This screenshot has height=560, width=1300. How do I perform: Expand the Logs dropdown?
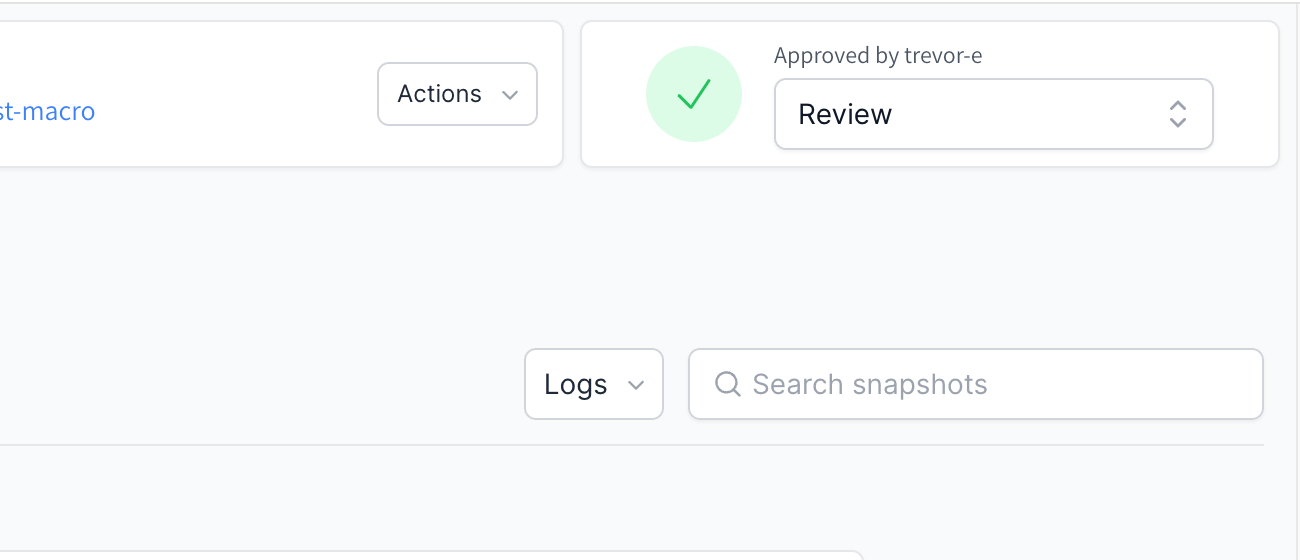(593, 384)
